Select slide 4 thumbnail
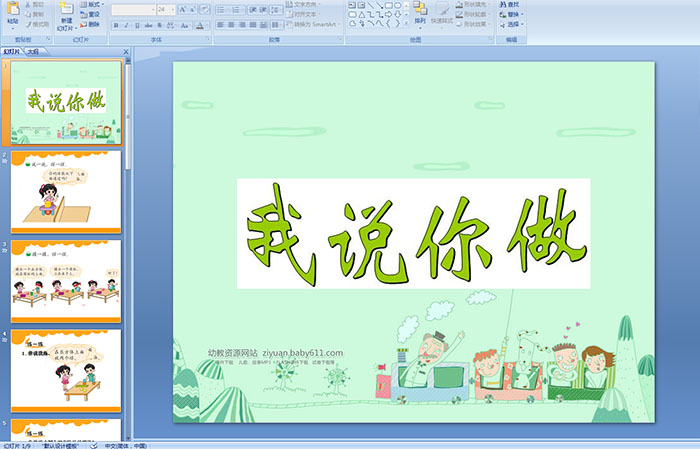 point(66,370)
